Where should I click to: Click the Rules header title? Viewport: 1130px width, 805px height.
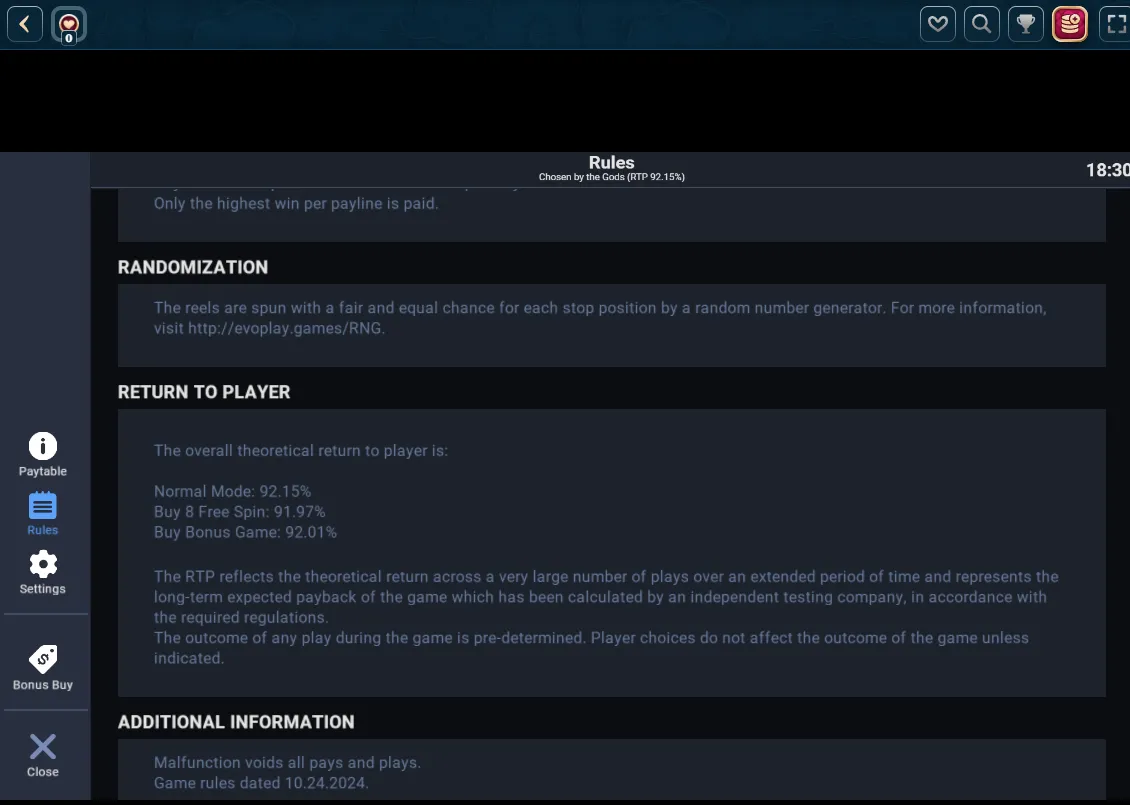click(x=611, y=163)
